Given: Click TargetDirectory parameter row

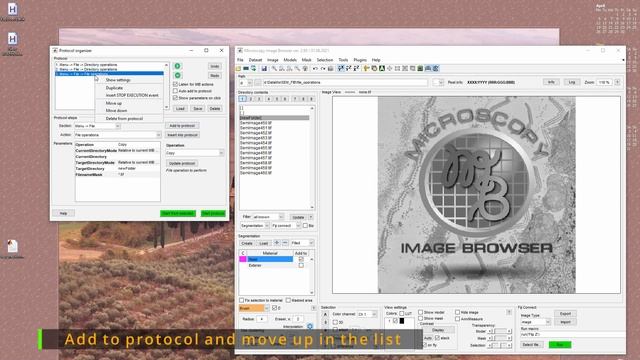Looking at the screenshot, I should (118, 169).
